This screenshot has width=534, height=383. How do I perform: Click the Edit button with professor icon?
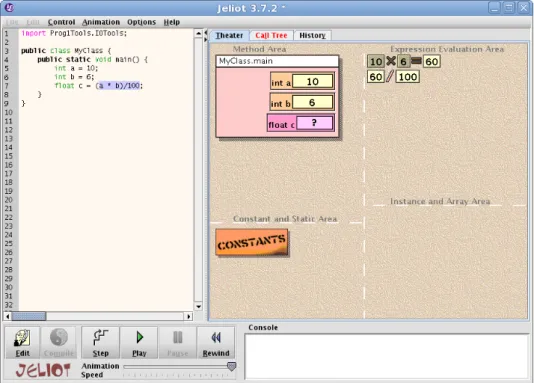pyautogui.click(x=22, y=342)
